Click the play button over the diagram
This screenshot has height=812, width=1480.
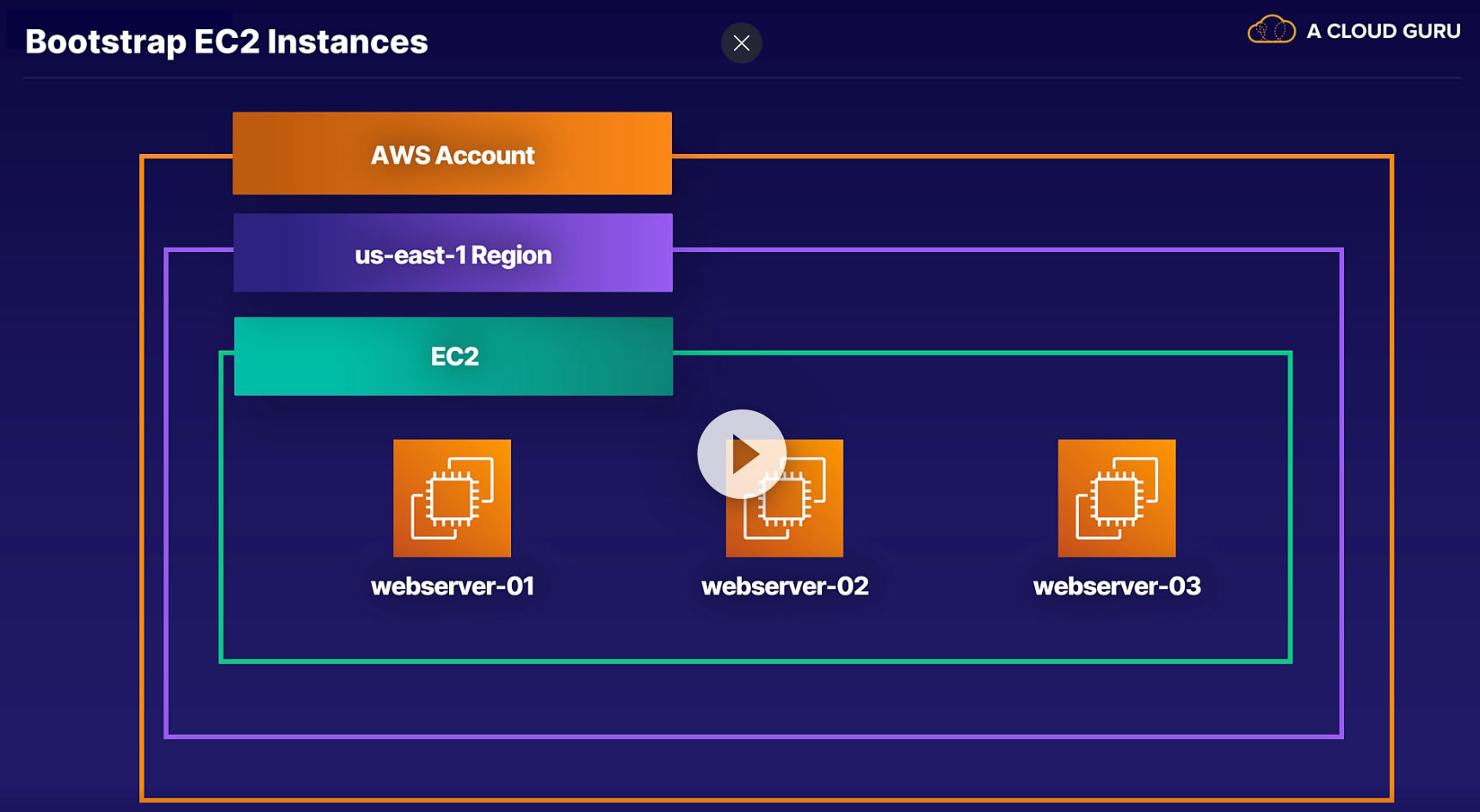click(x=742, y=454)
